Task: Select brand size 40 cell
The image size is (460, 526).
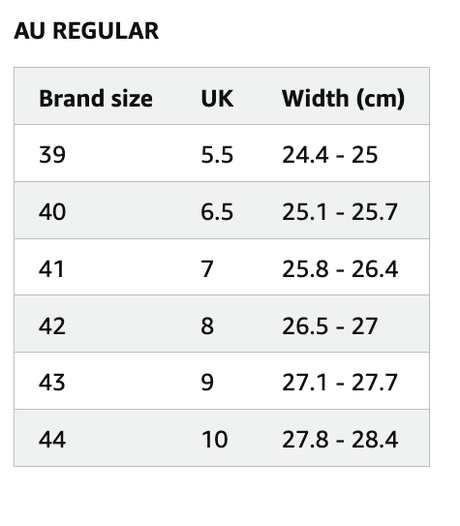Action: [x=52, y=212]
